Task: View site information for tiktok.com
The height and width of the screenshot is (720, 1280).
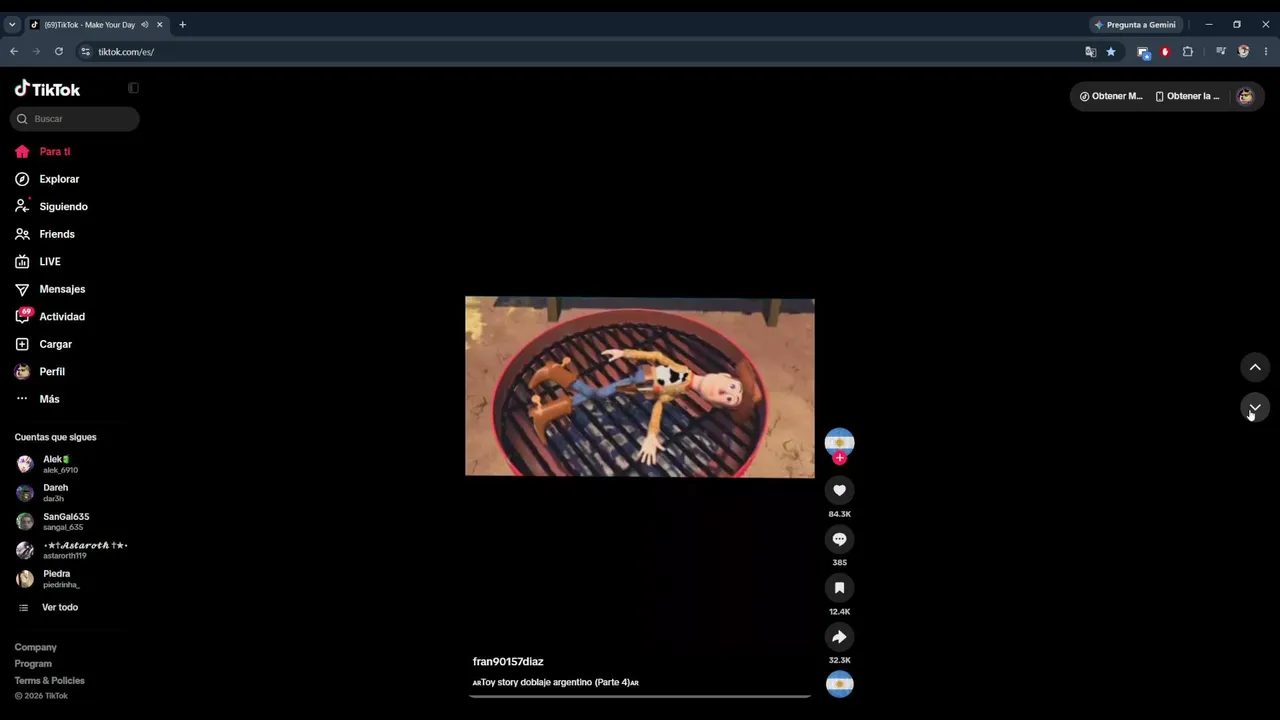Action: point(85,52)
